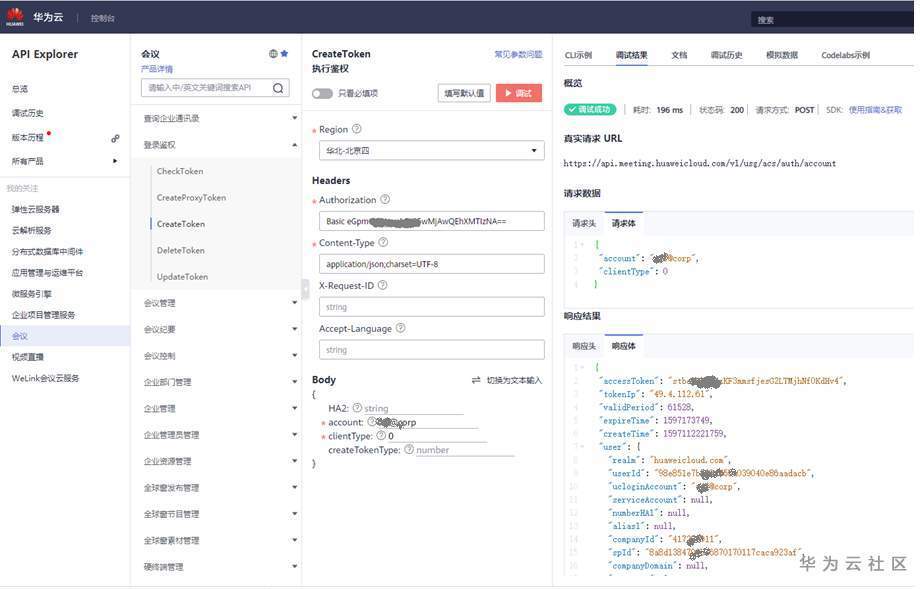Click the globe icon beside 会议 title

point(273,53)
